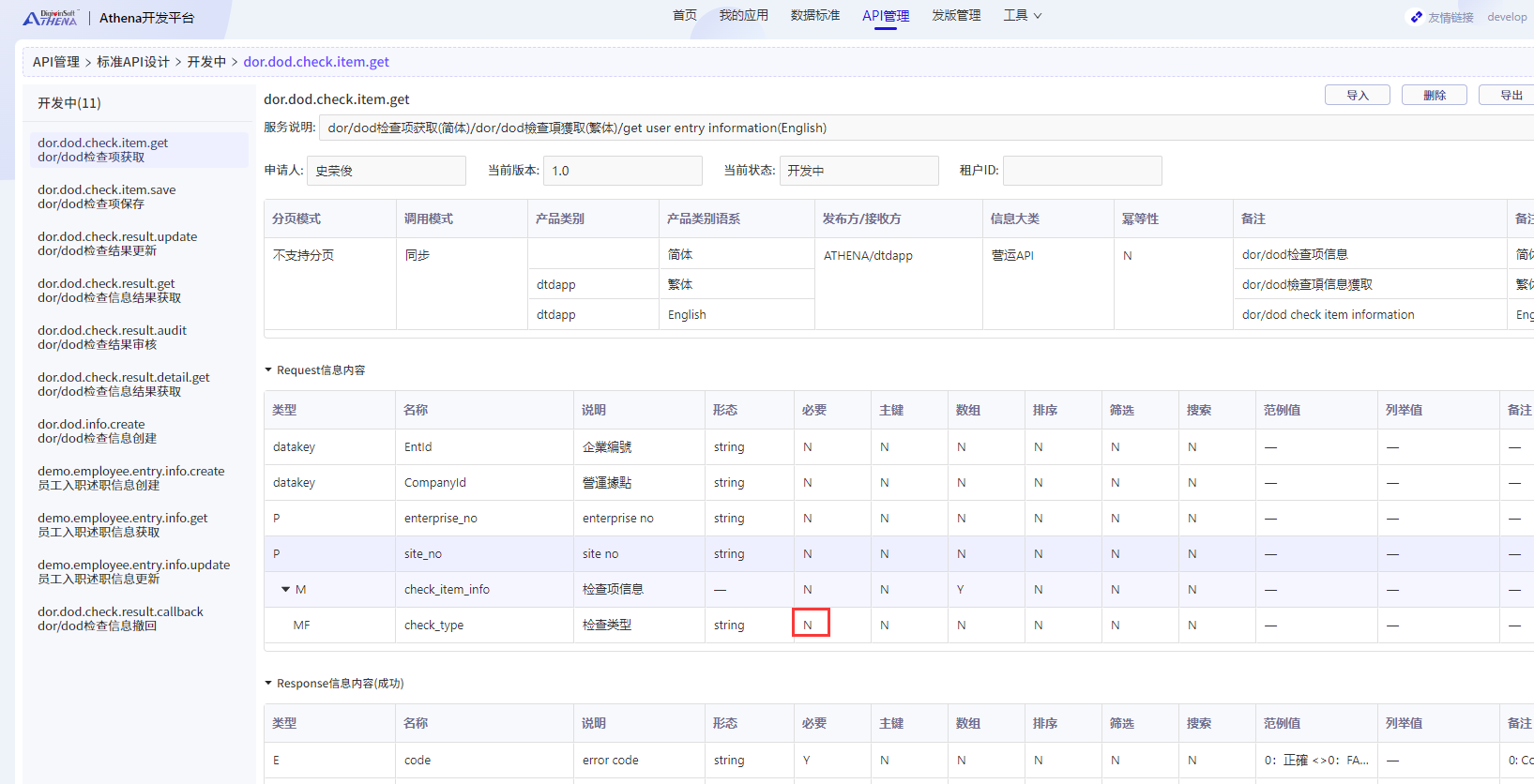Click the 当前状态 field showing 开发中
Image resolution: width=1534 pixels, height=784 pixels.
859,171
